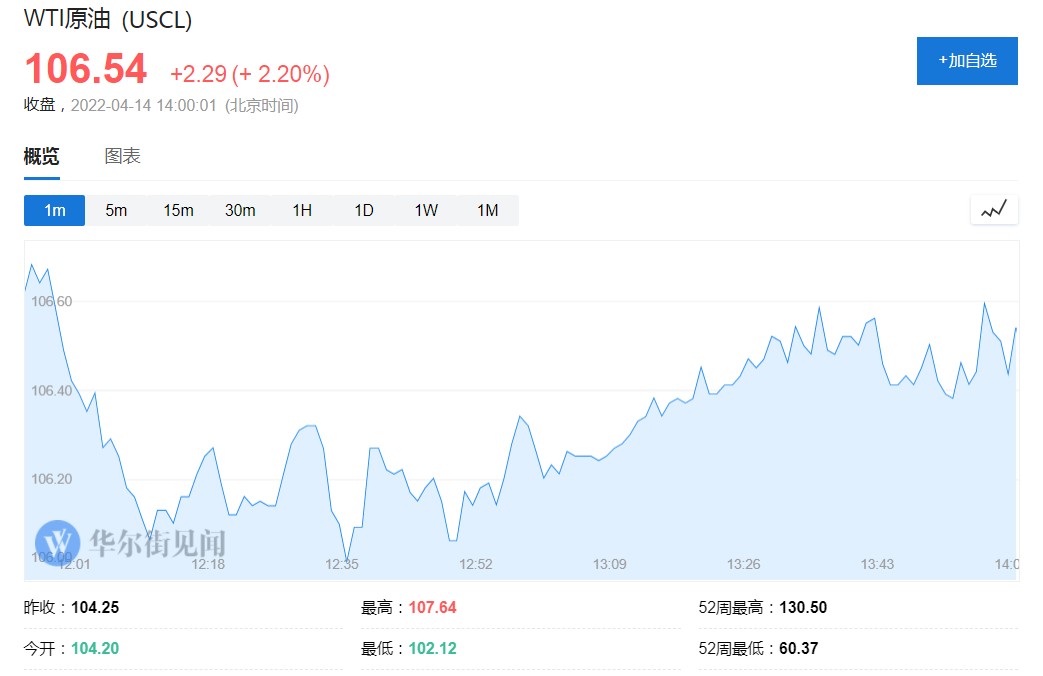Click the current price 106.54

(86, 70)
